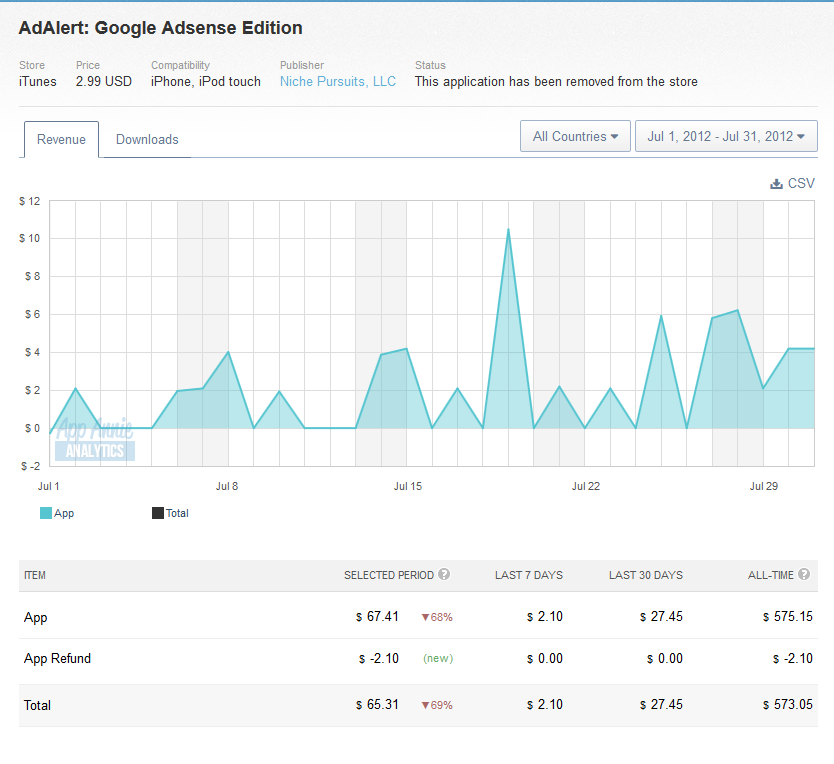Image resolution: width=834 pixels, height=764 pixels.
Task: Select the App row last 7 days $ 2.10
Action: click(x=545, y=617)
